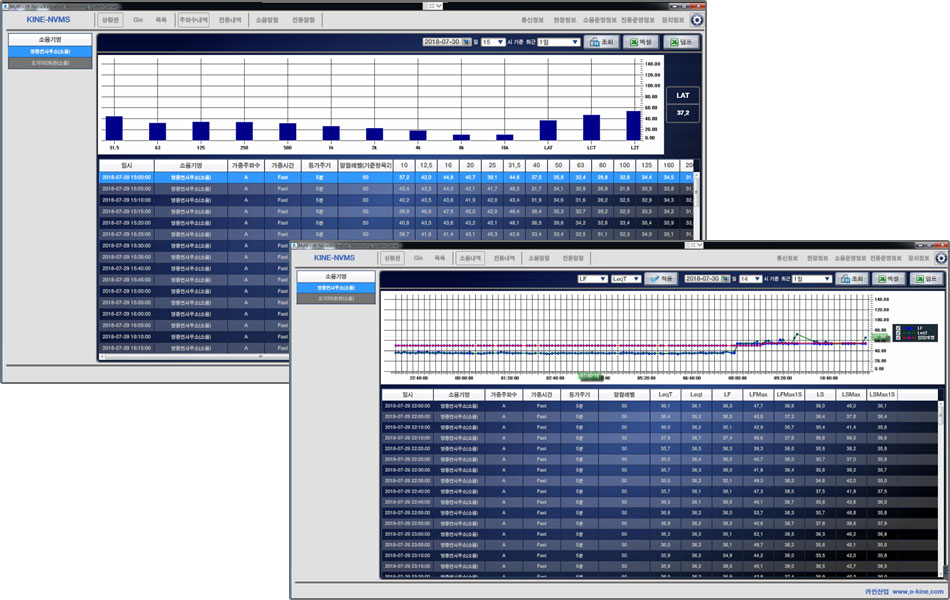Click the 적용 apply button
Viewport: 950px width, 600px height.
[660, 279]
